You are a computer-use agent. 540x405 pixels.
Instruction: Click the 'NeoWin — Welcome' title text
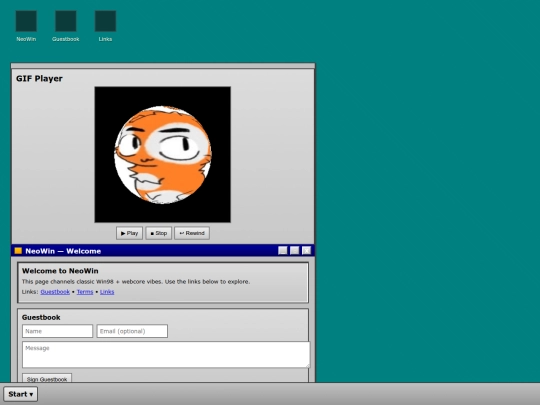(63, 251)
